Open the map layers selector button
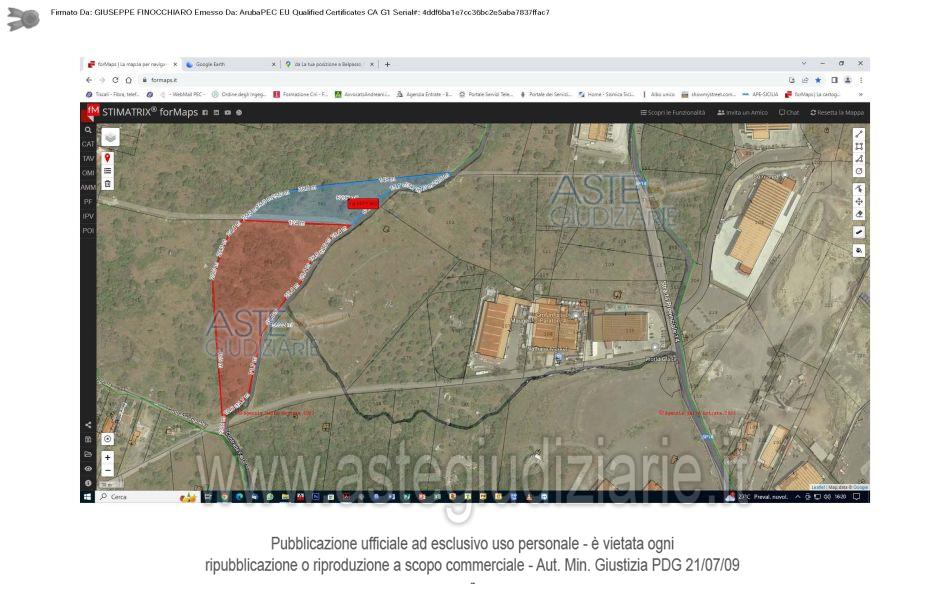This screenshot has width=950, height=604. click(x=110, y=137)
